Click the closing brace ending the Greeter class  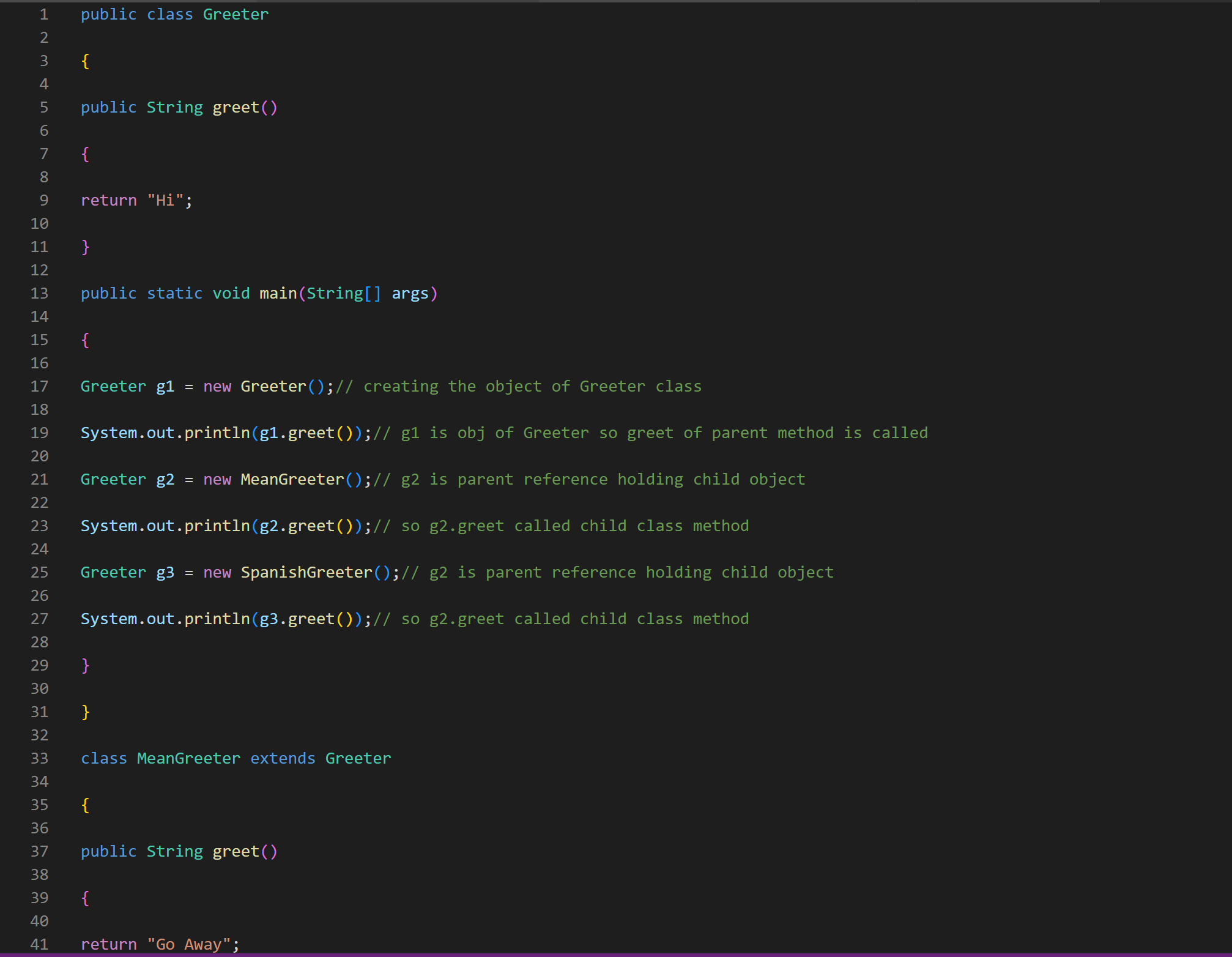tap(86, 712)
